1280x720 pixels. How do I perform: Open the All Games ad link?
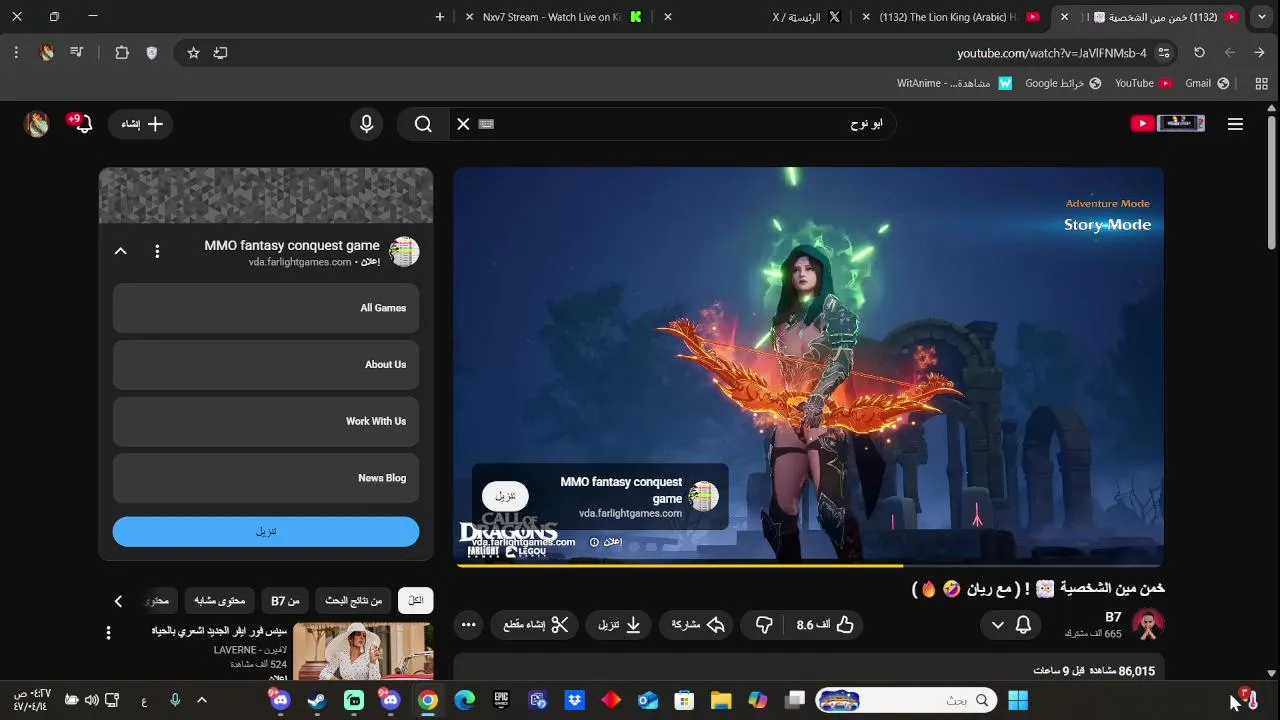click(x=266, y=308)
